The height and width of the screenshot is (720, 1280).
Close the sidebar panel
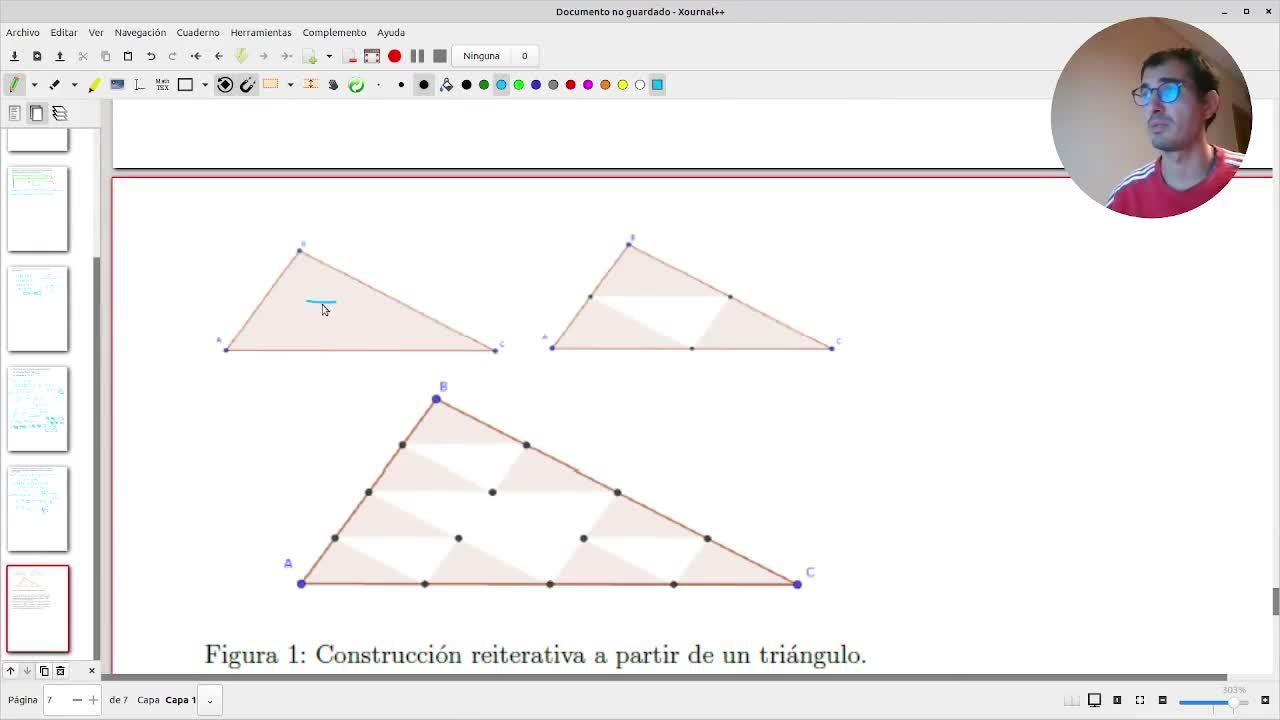tap(92, 671)
